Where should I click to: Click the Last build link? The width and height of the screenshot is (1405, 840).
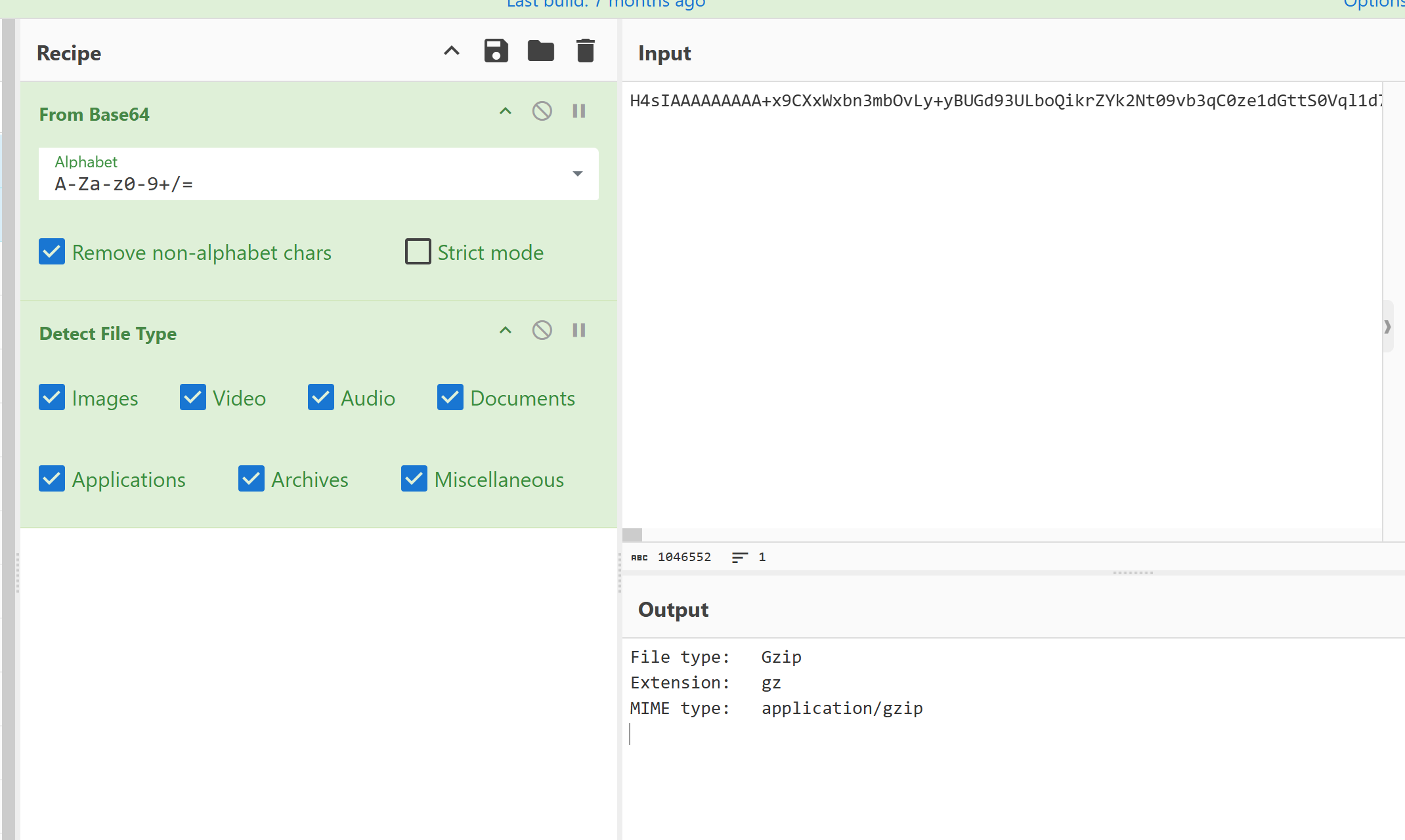coord(605,4)
